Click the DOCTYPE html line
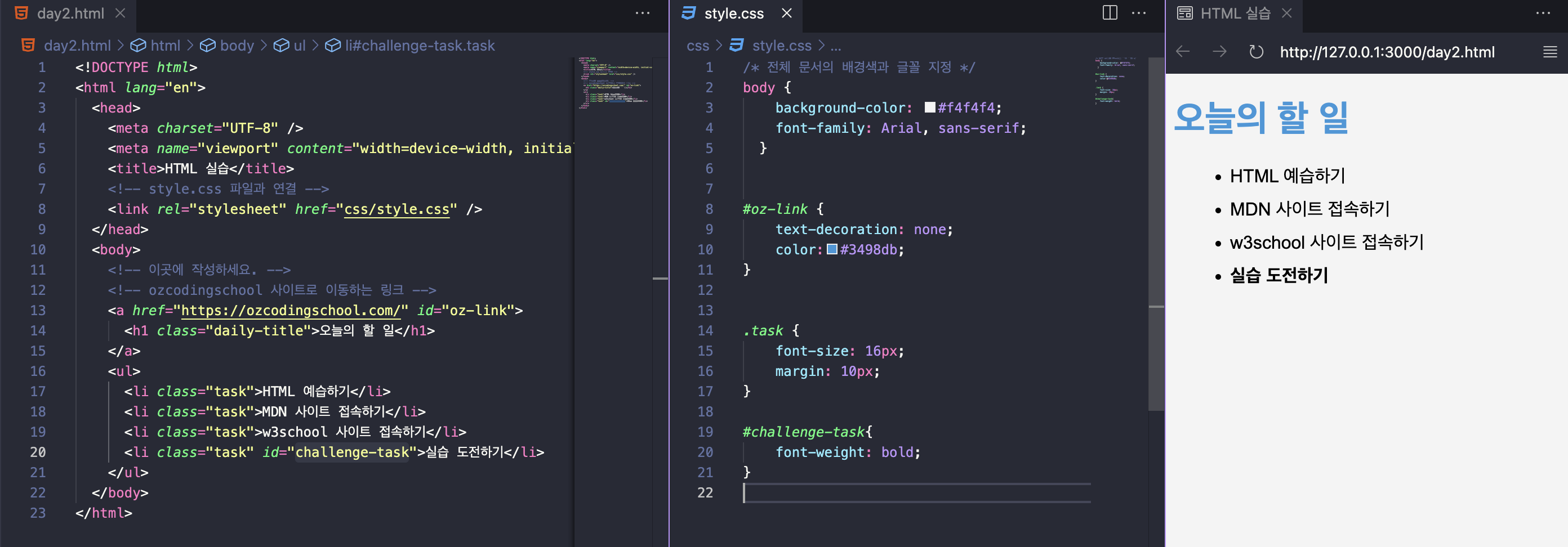Image resolution: width=1568 pixels, height=547 pixels. [x=136, y=67]
